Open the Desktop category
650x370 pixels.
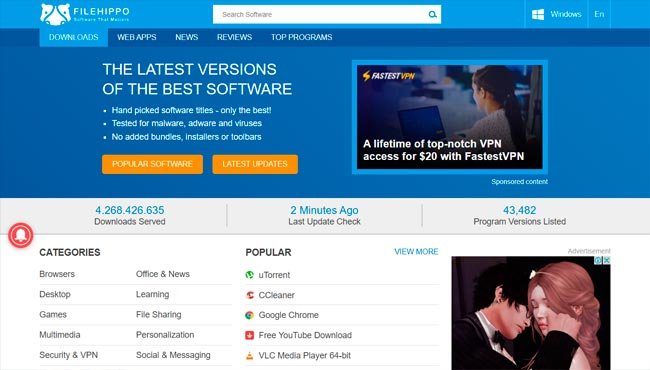(55, 294)
